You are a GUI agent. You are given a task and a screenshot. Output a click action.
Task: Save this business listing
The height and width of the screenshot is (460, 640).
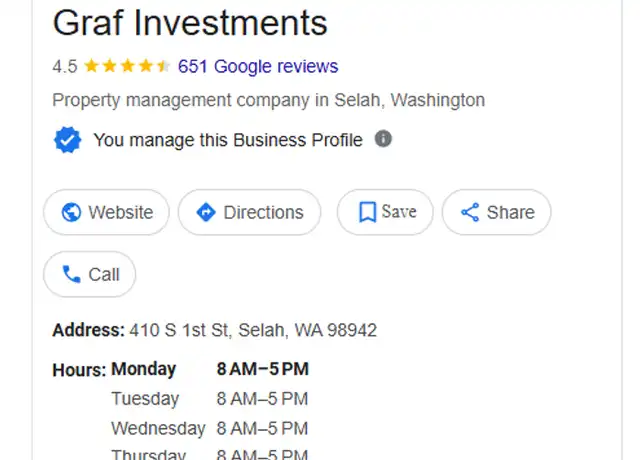pos(385,212)
